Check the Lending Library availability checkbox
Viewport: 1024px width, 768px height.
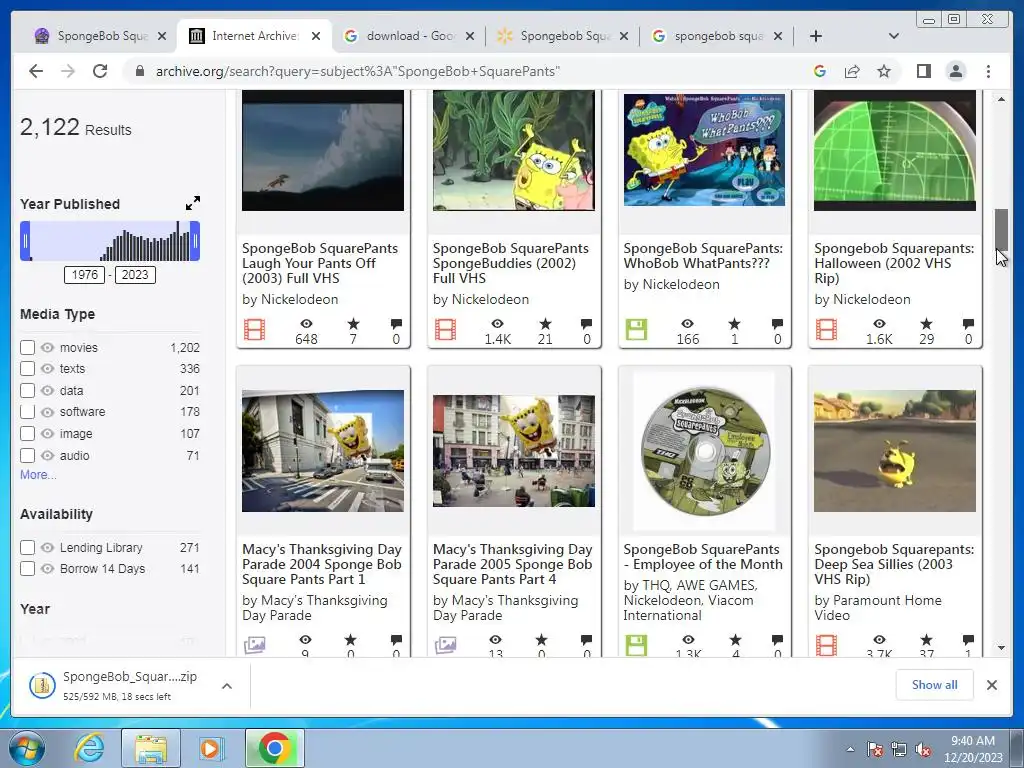tap(27, 547)
